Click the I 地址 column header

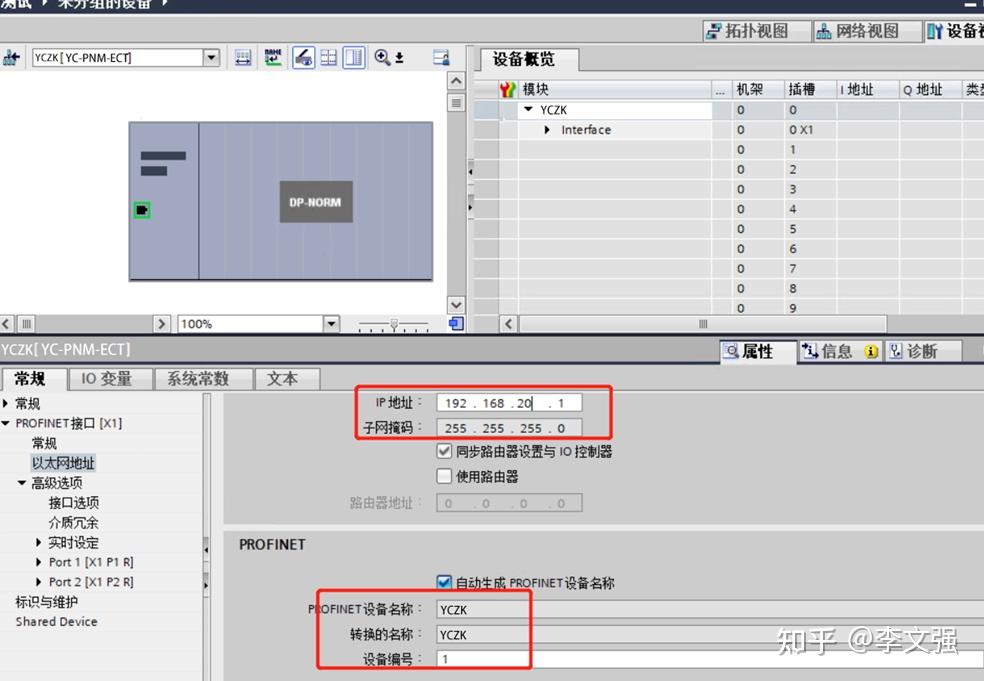coord(867,90)
